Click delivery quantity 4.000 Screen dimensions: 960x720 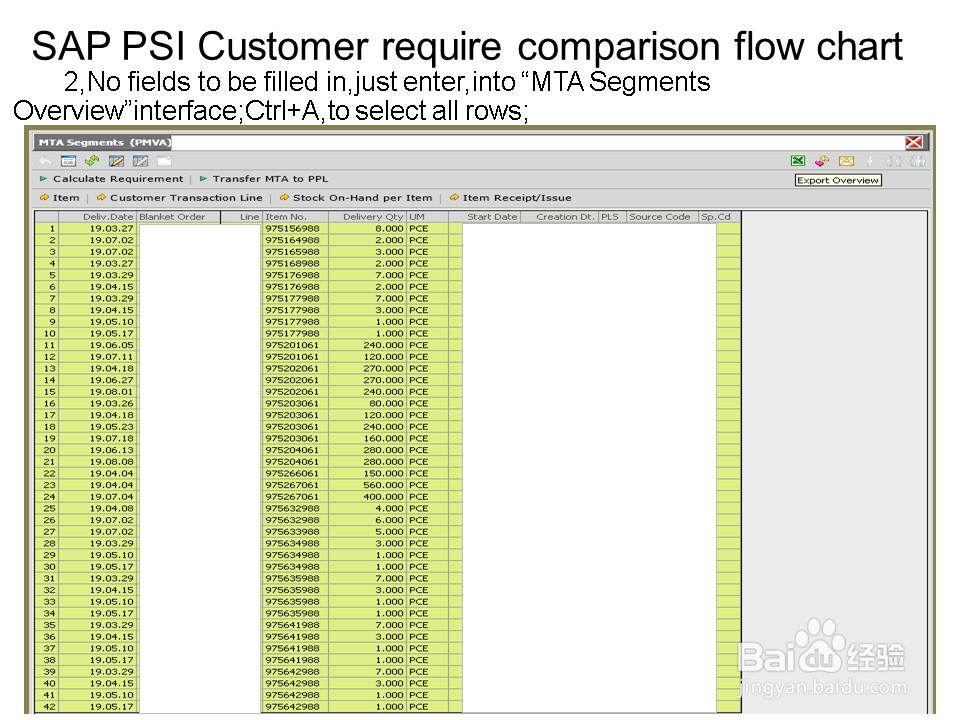[x=367, y=508]
